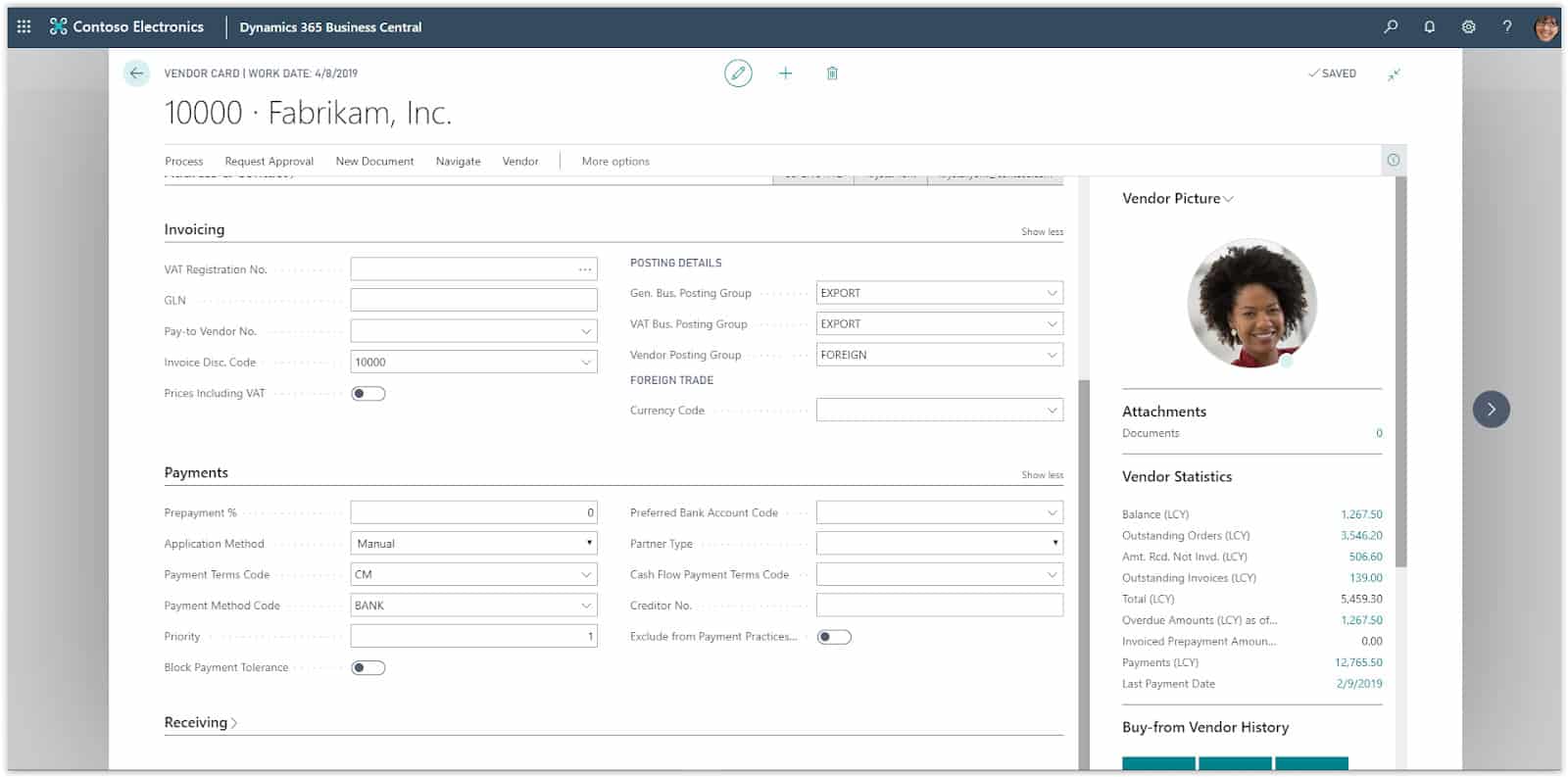
Task: Click the Contoso Electronics logo icon
Action: pos(59,26)
